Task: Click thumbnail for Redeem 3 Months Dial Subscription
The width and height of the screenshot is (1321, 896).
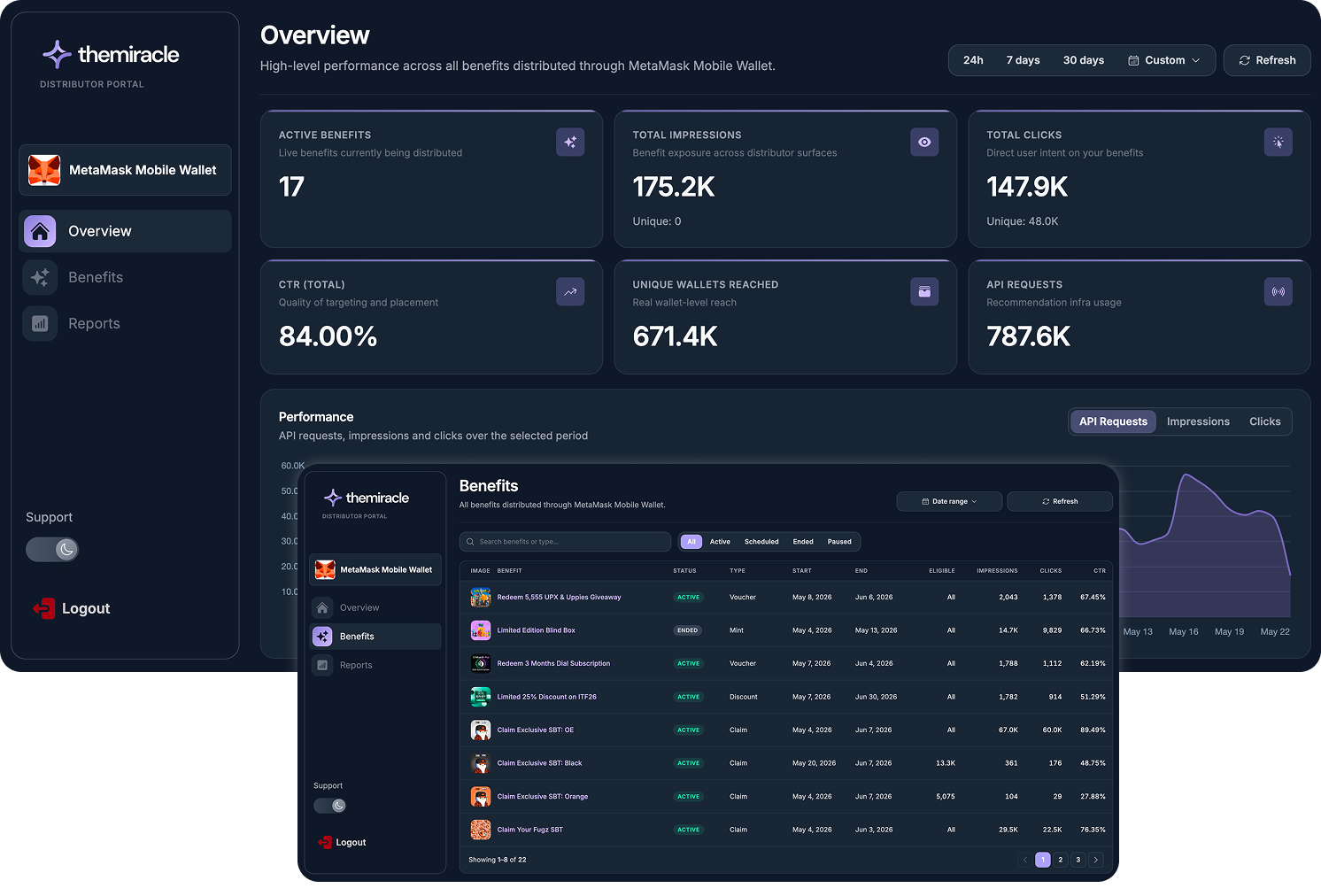Action: [481, 663]
